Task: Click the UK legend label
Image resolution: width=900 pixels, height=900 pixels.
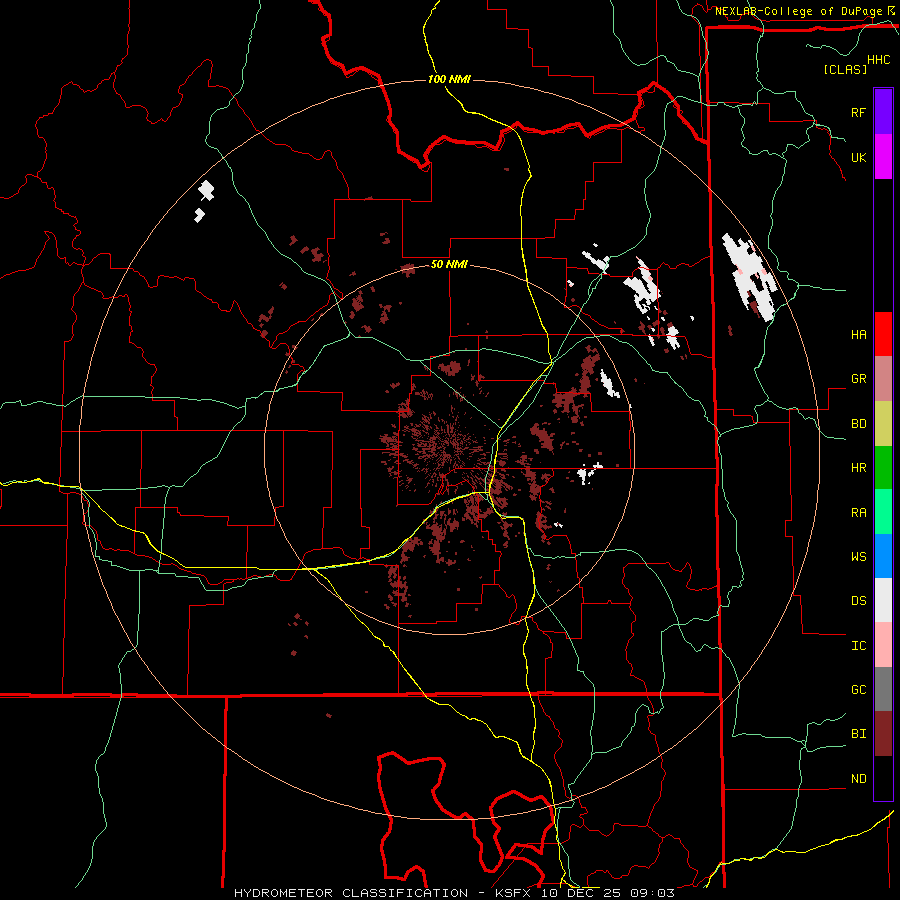Action: (x=858, y=157)
